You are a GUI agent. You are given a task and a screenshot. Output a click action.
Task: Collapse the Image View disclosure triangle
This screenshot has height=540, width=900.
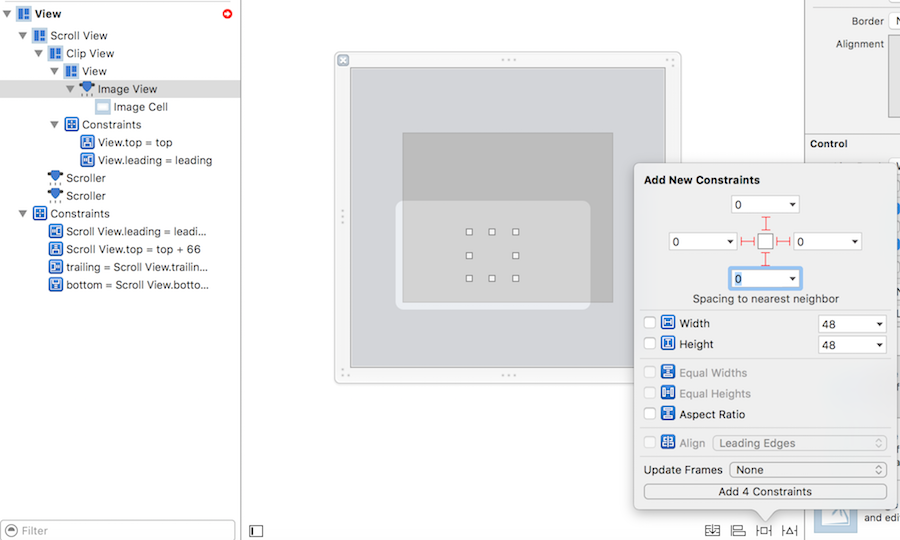(70, 89)
